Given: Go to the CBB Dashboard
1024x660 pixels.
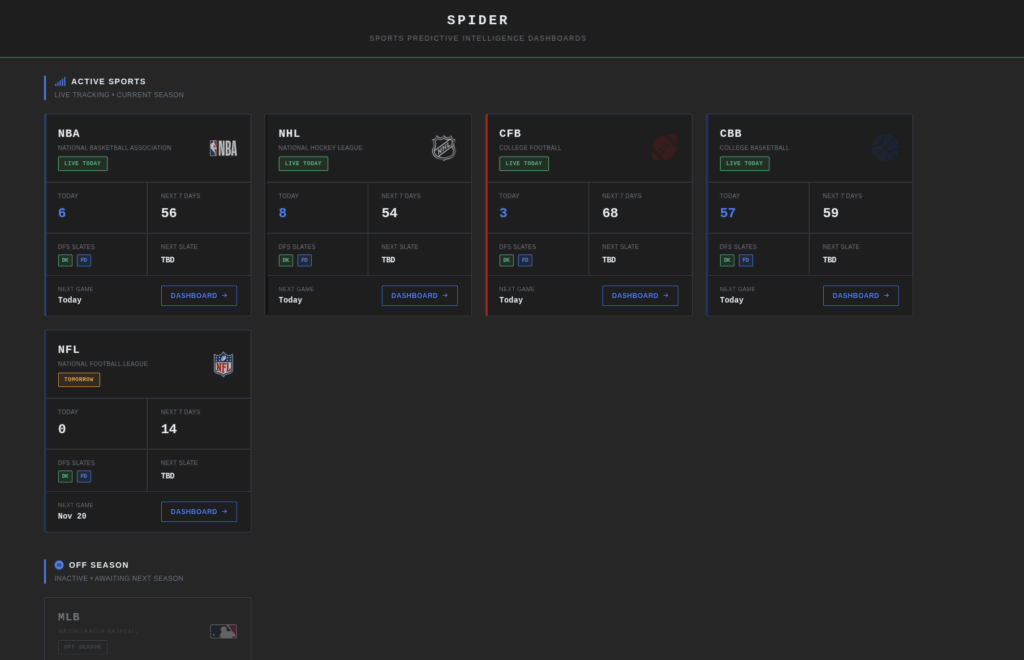Looking at the screenshot, I should pos(860,296).
